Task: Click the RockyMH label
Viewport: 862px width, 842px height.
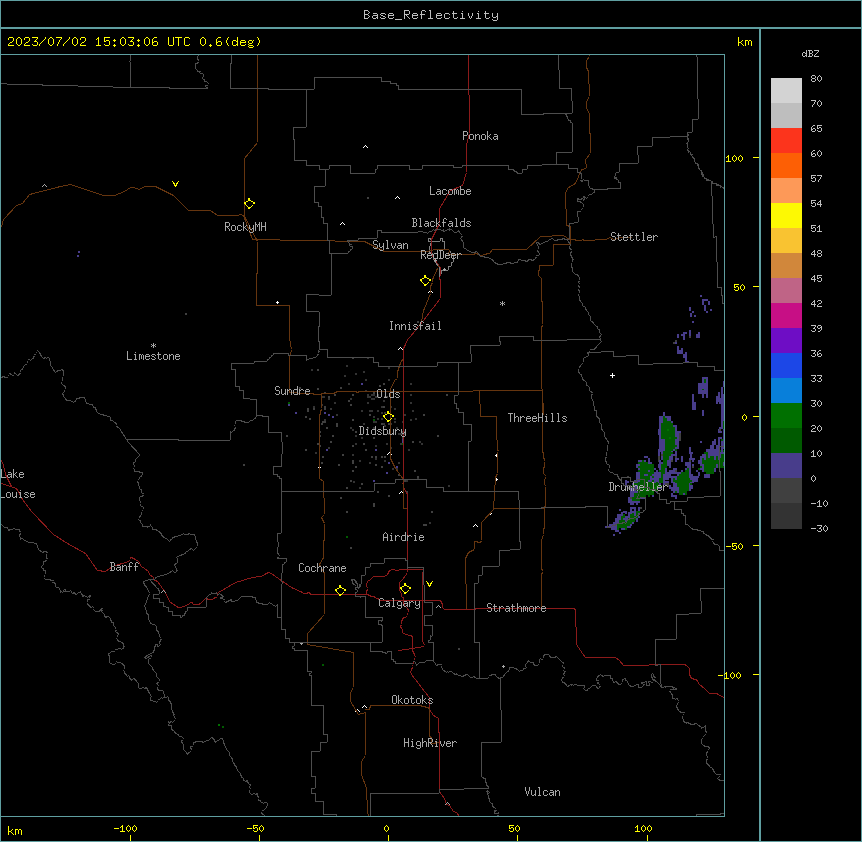Action: coord(245,227)
